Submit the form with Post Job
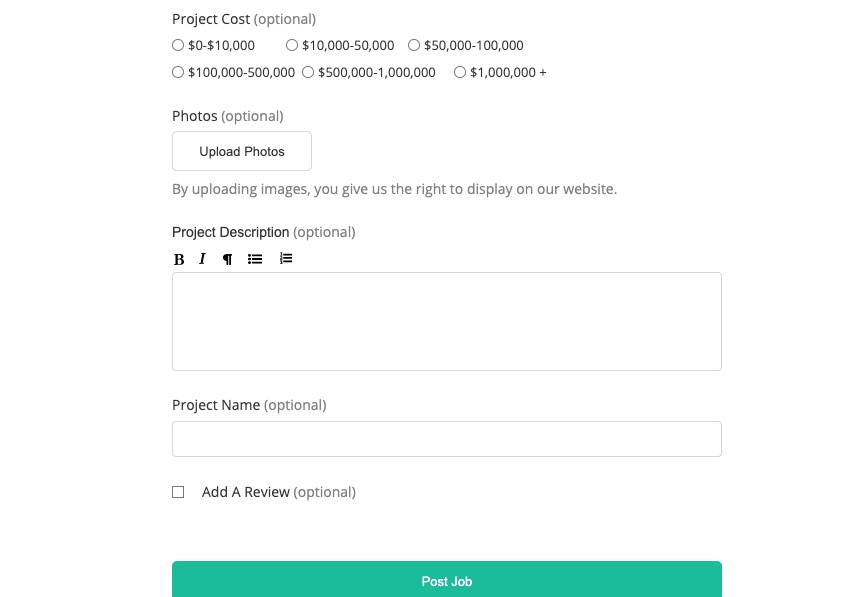868x597 pixels. point(446,580)
